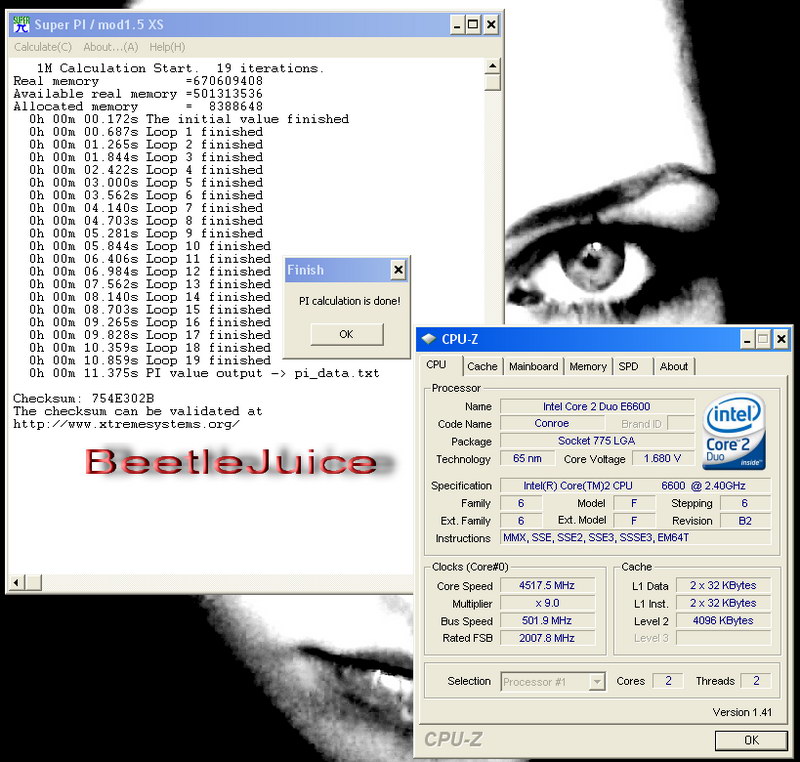
Task: Click the Multiplier value x 9.0
Action: [547, 603]
